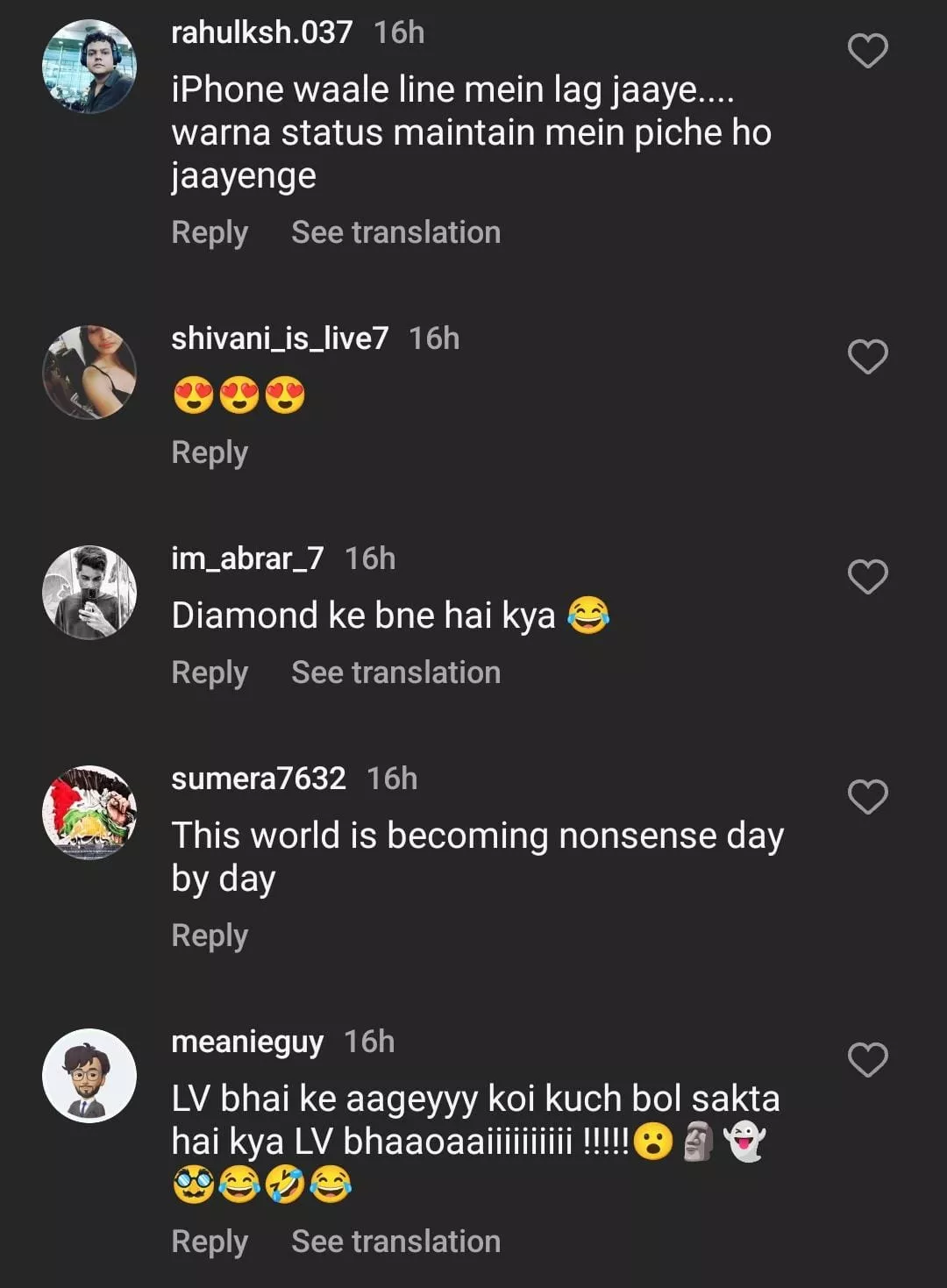This screenshot has height=1288, width=947.
Task: Open rahulksh.037's profile picture
Action: [89, 67]
